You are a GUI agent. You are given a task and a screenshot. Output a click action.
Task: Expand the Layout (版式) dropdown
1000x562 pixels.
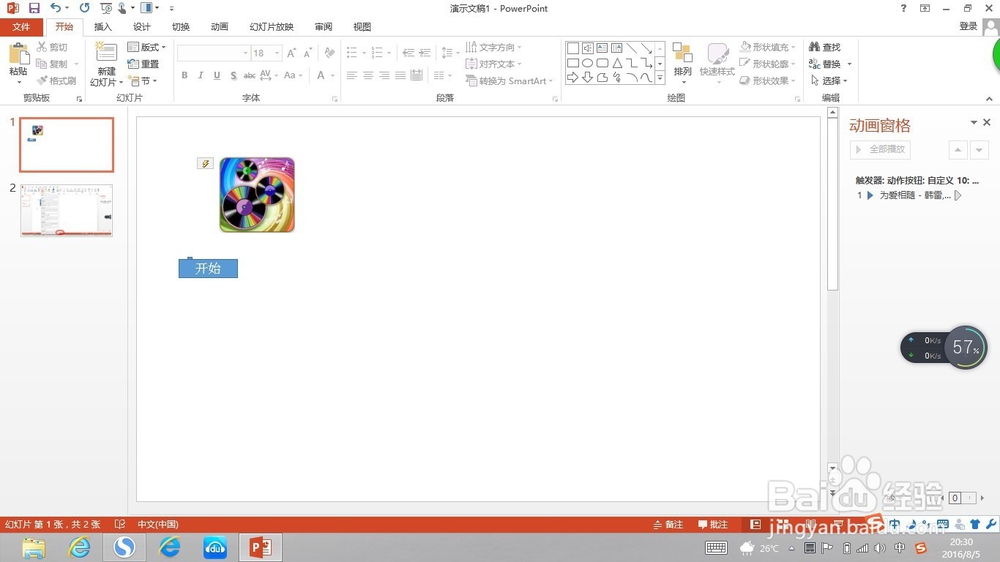[x=147, y=47]
